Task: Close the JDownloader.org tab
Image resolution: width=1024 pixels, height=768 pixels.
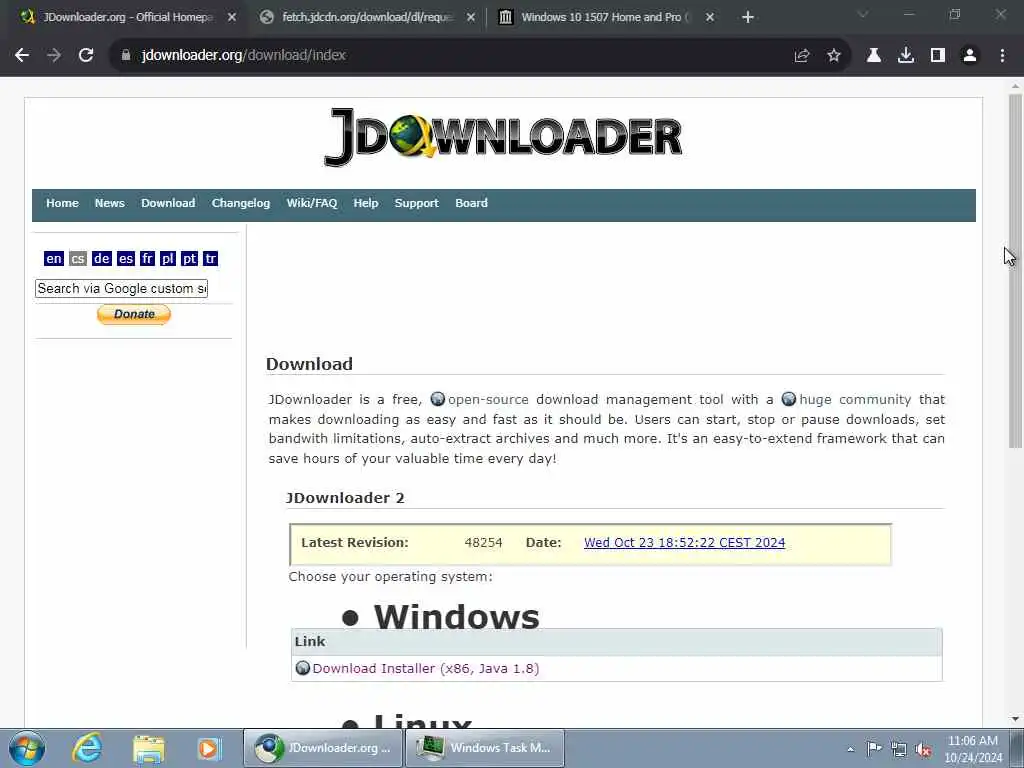Action: (232, 18)
